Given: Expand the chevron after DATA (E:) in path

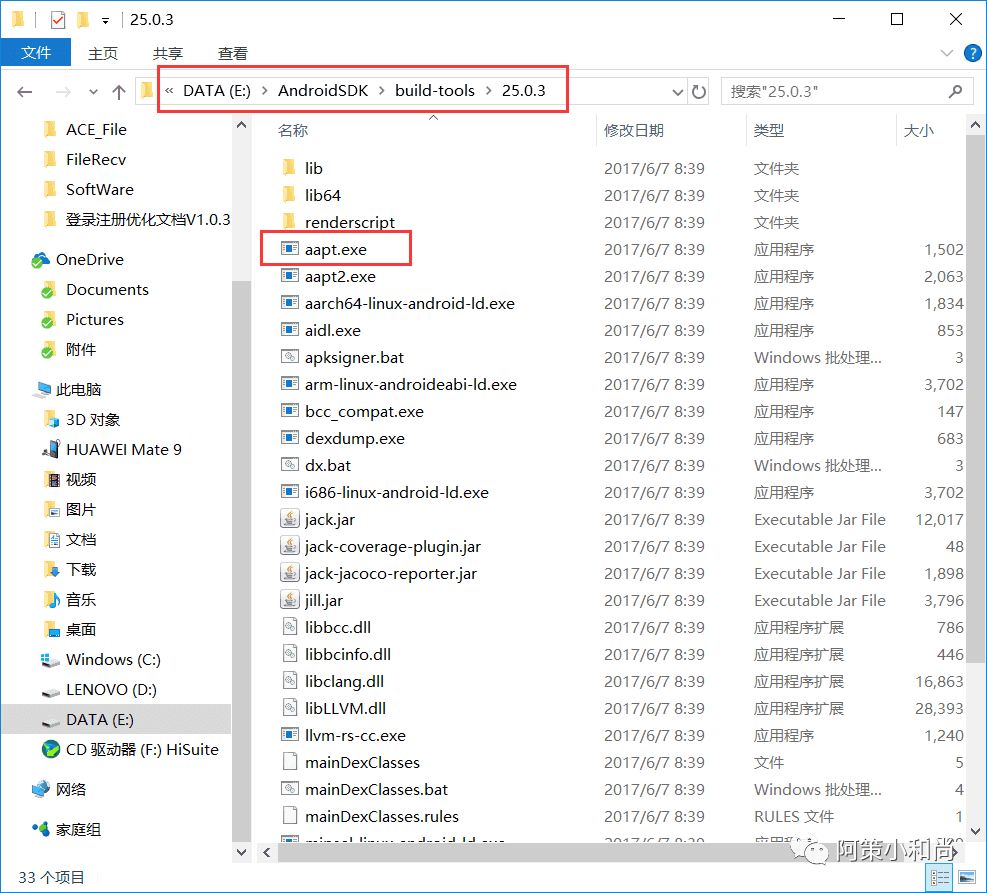Looking at the screenshot, I should tap(264, 91).
